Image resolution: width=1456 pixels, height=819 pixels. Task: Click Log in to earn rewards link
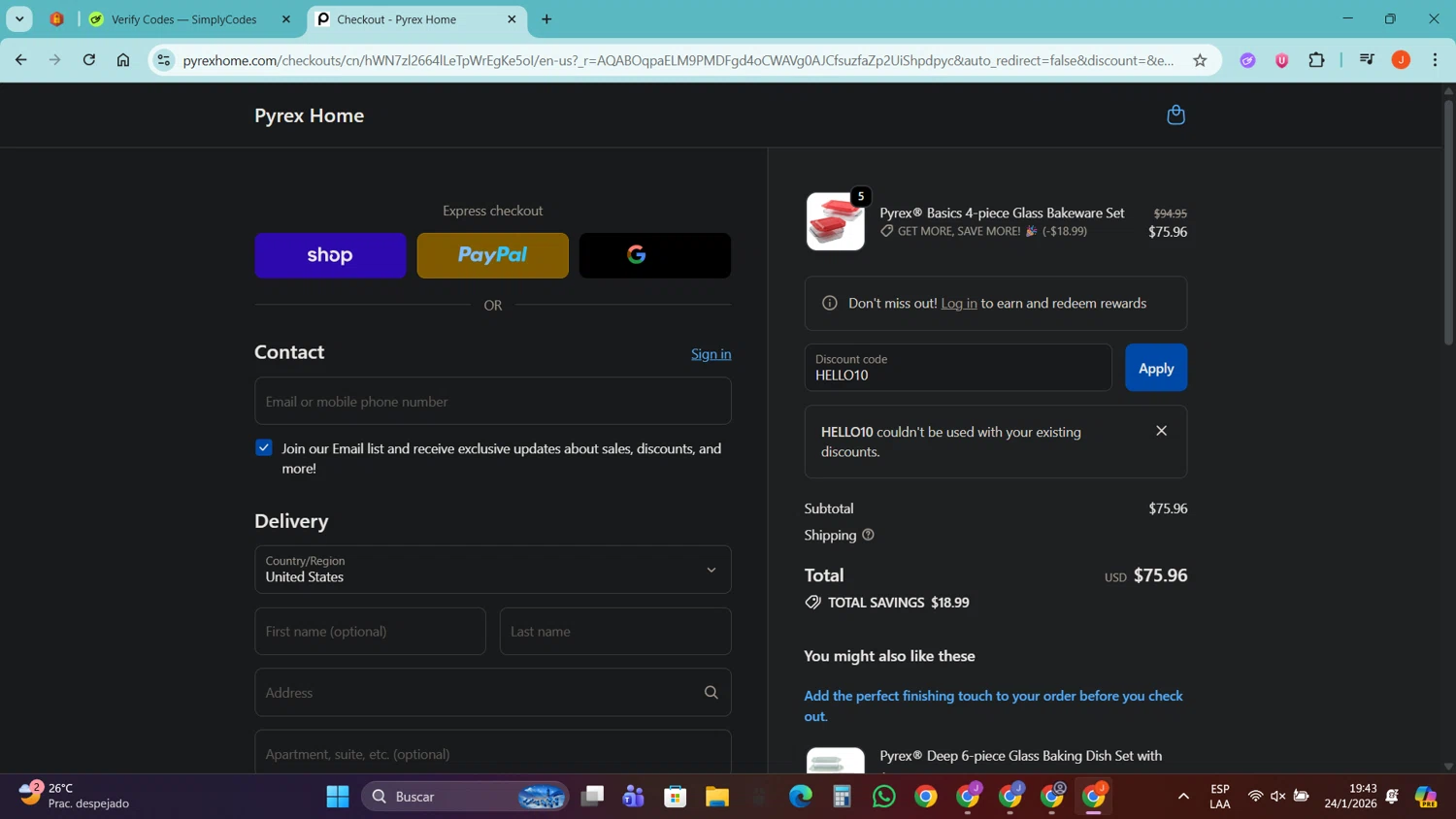tap(959, 304)
